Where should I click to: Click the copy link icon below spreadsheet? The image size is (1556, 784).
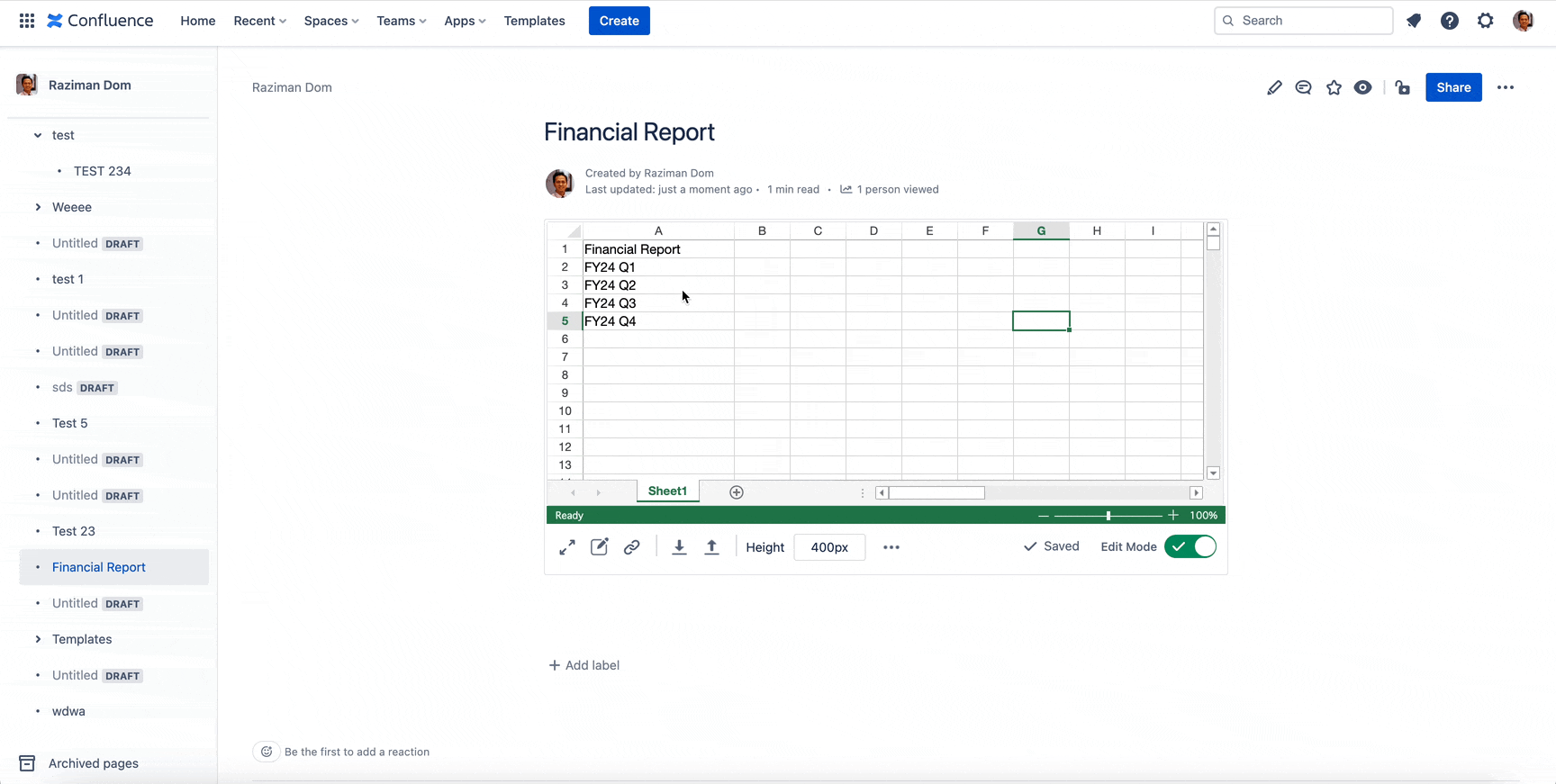click(632, 547)
